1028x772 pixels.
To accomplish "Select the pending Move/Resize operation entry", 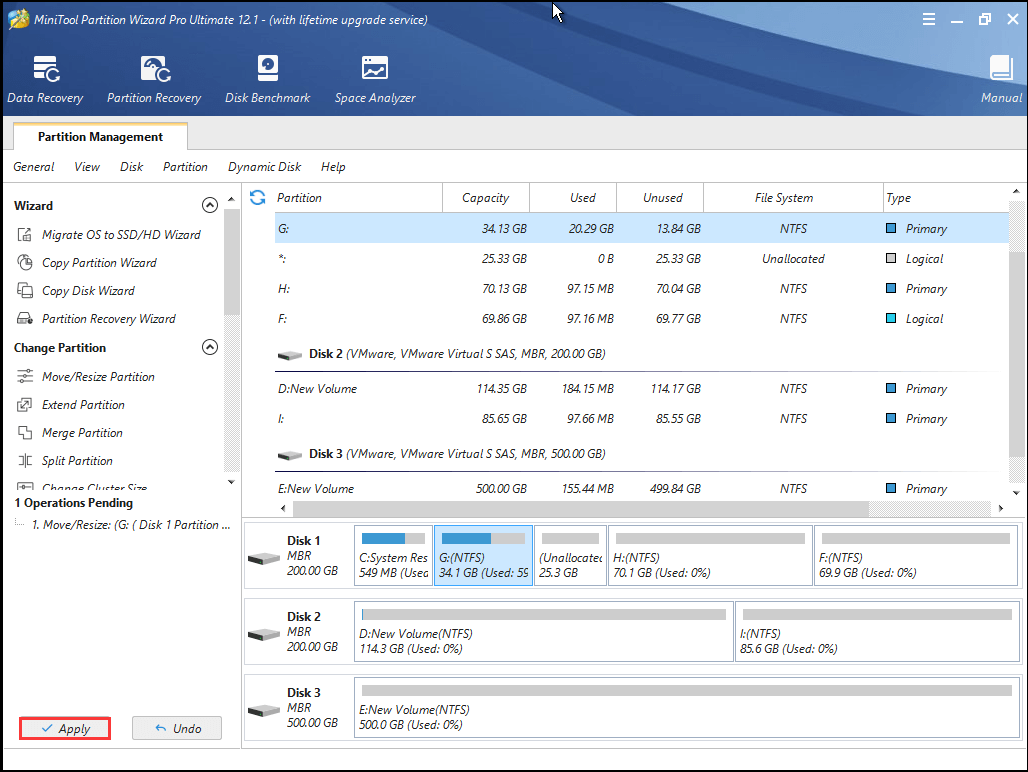I will click(x=131, y=524).
